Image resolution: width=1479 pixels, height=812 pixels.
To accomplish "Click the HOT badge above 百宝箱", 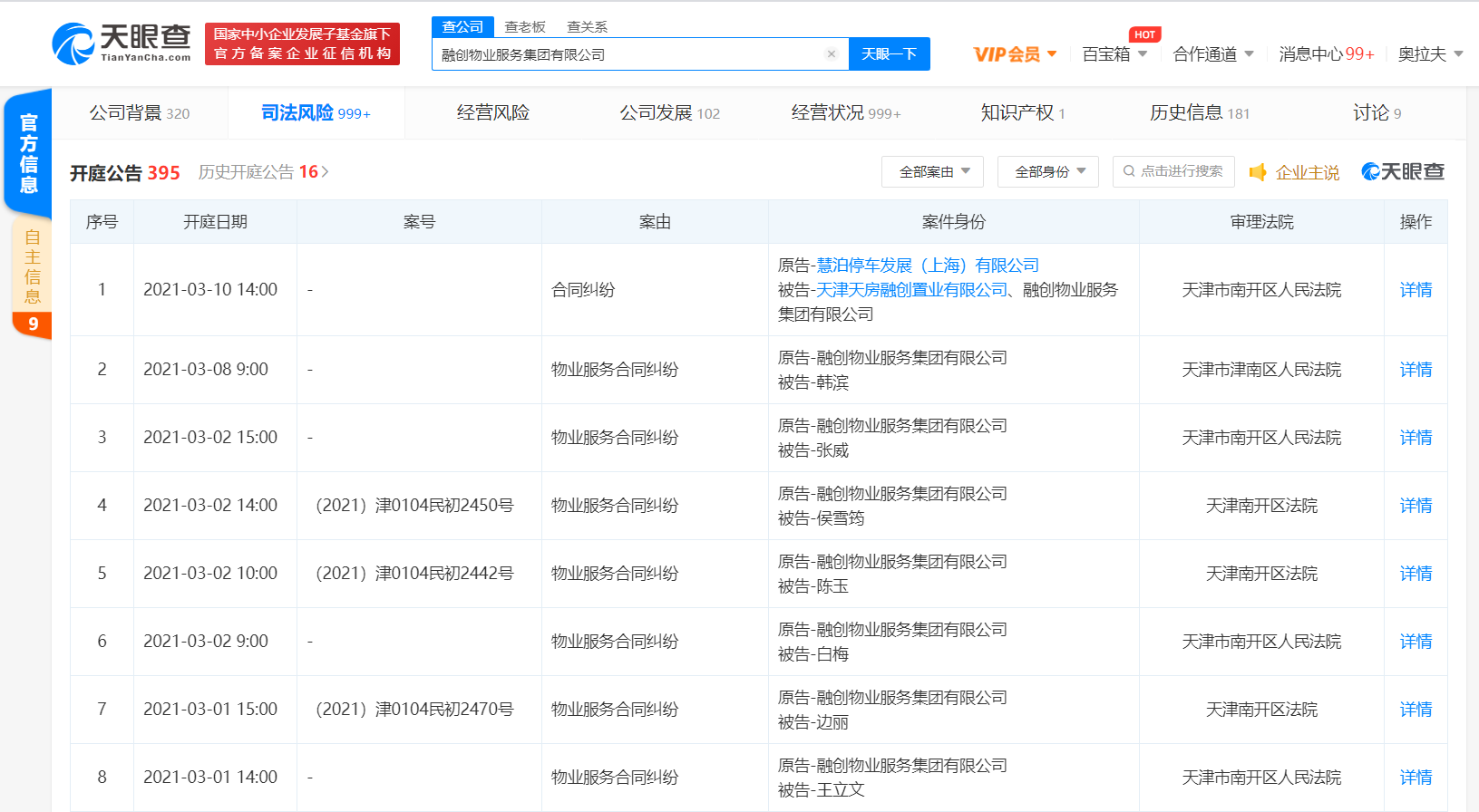I will tap(1144, 34).
